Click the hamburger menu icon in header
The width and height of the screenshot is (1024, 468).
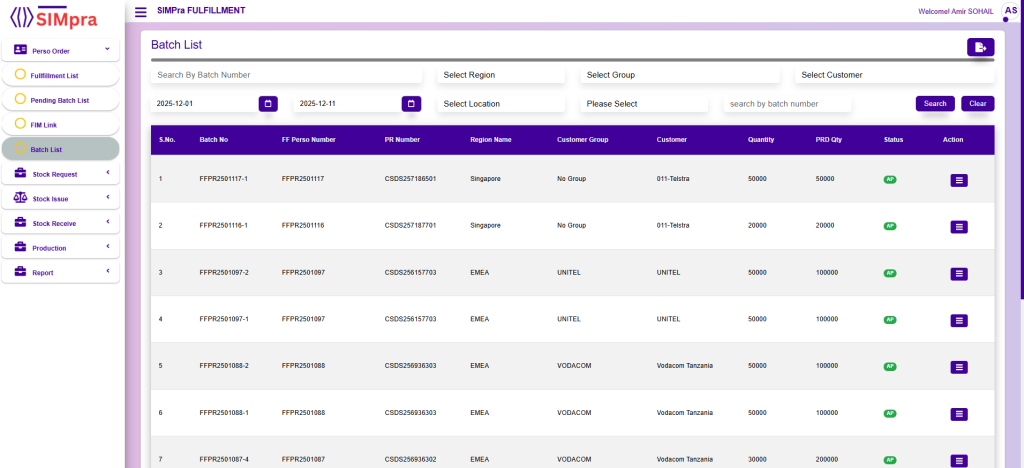(140, 12)
